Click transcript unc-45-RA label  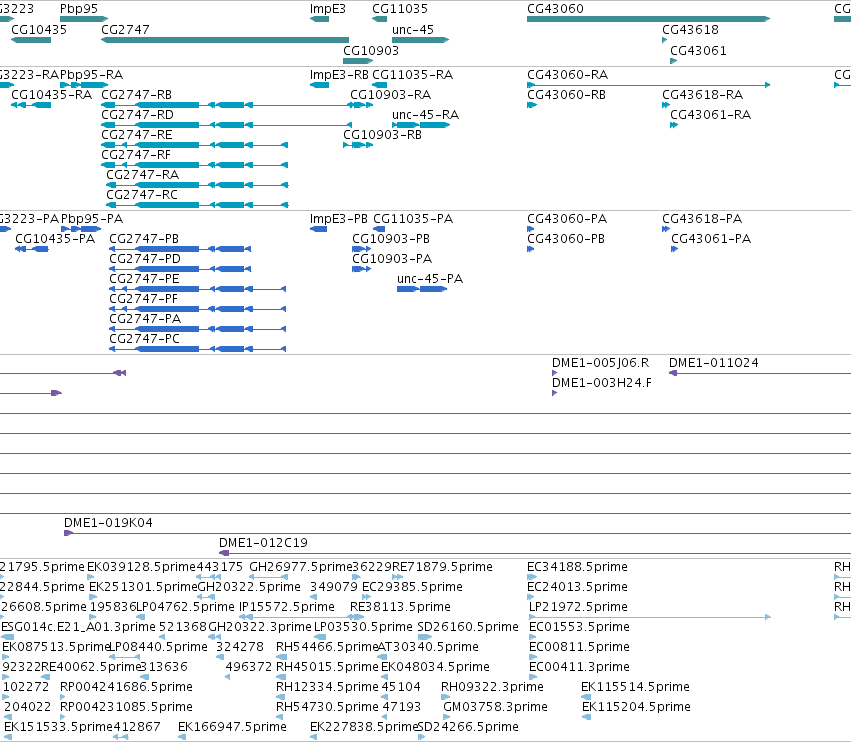(x=426, y=115)
